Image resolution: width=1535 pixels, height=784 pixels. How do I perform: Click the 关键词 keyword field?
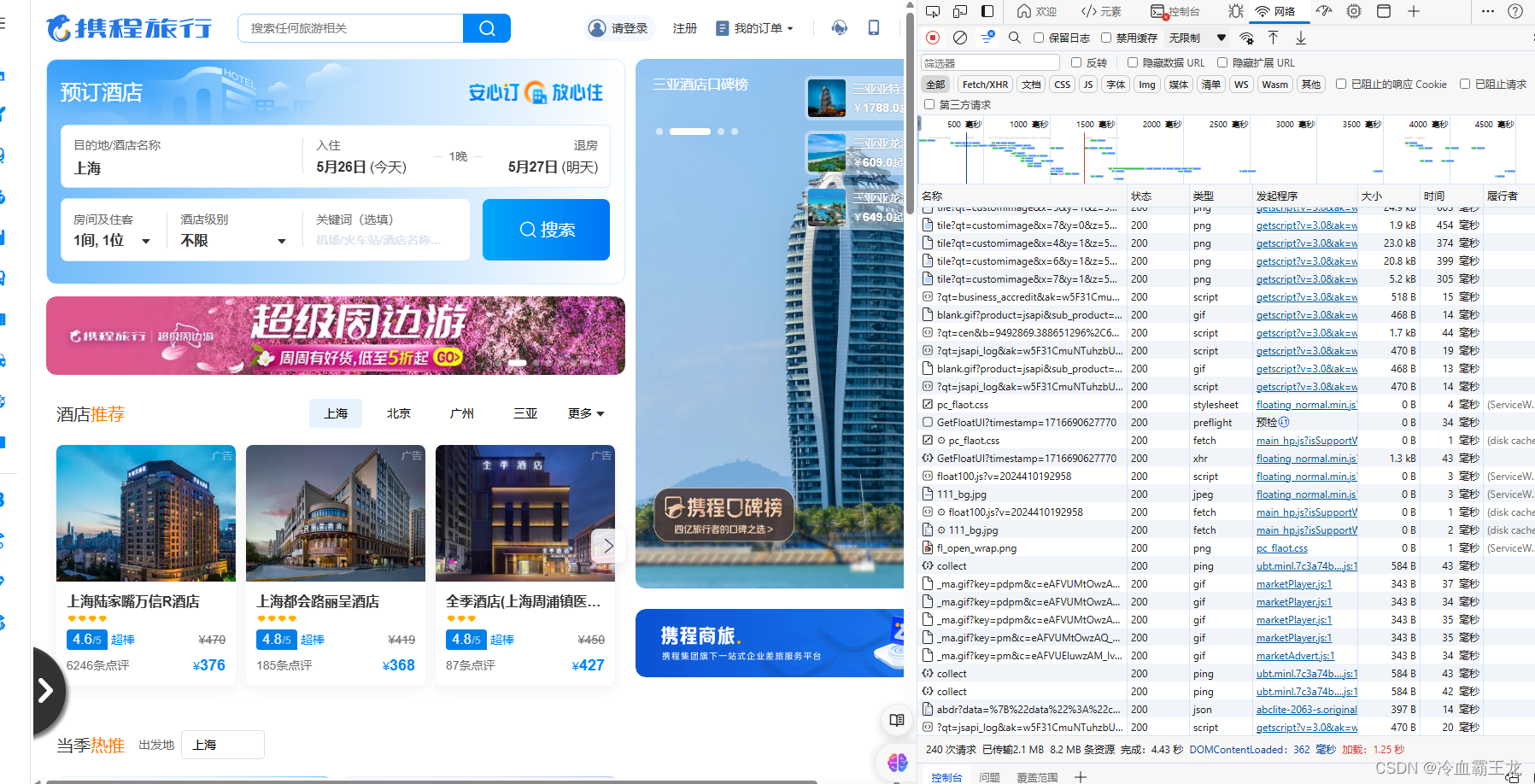coord(388,231)
